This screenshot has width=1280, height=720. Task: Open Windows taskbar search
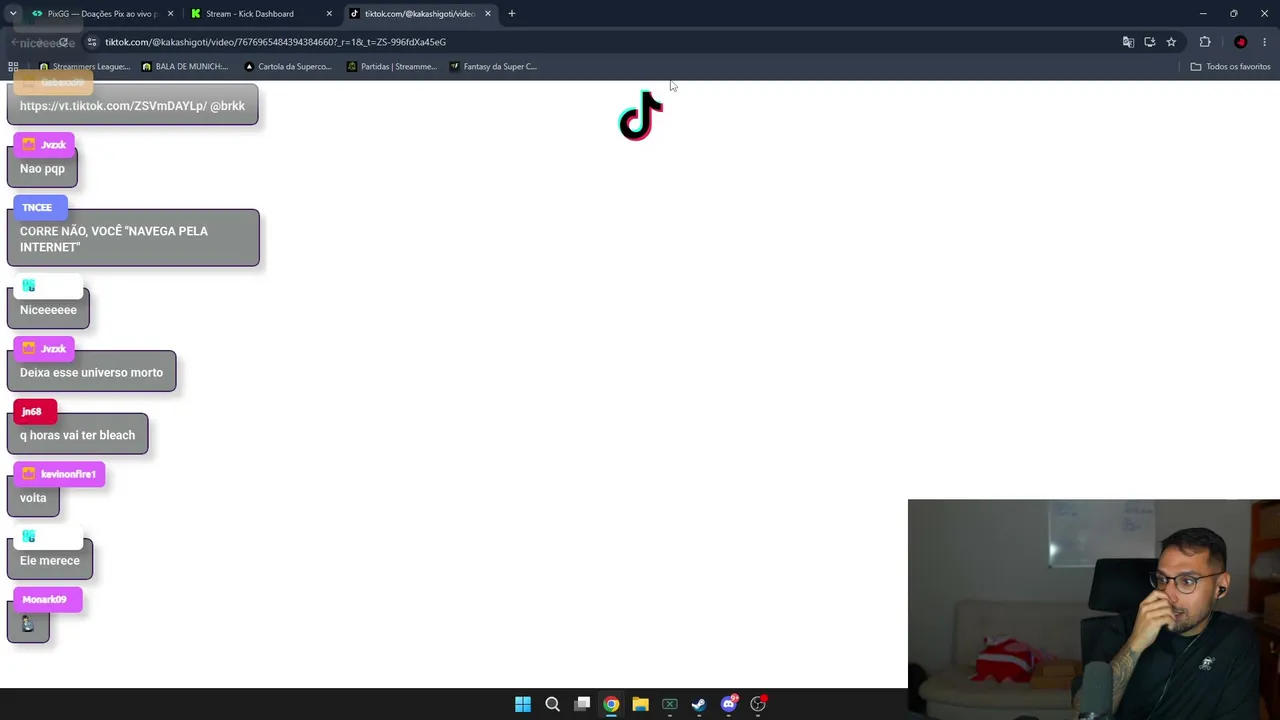click(552, 704)
